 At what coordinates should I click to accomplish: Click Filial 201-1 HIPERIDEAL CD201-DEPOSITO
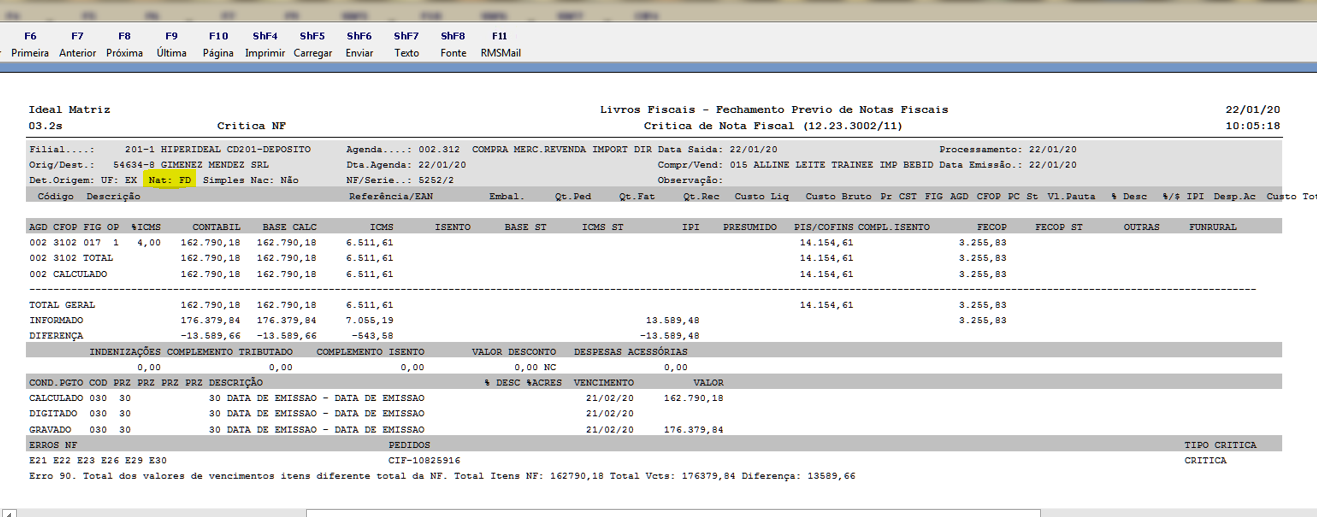pos(170,148)
